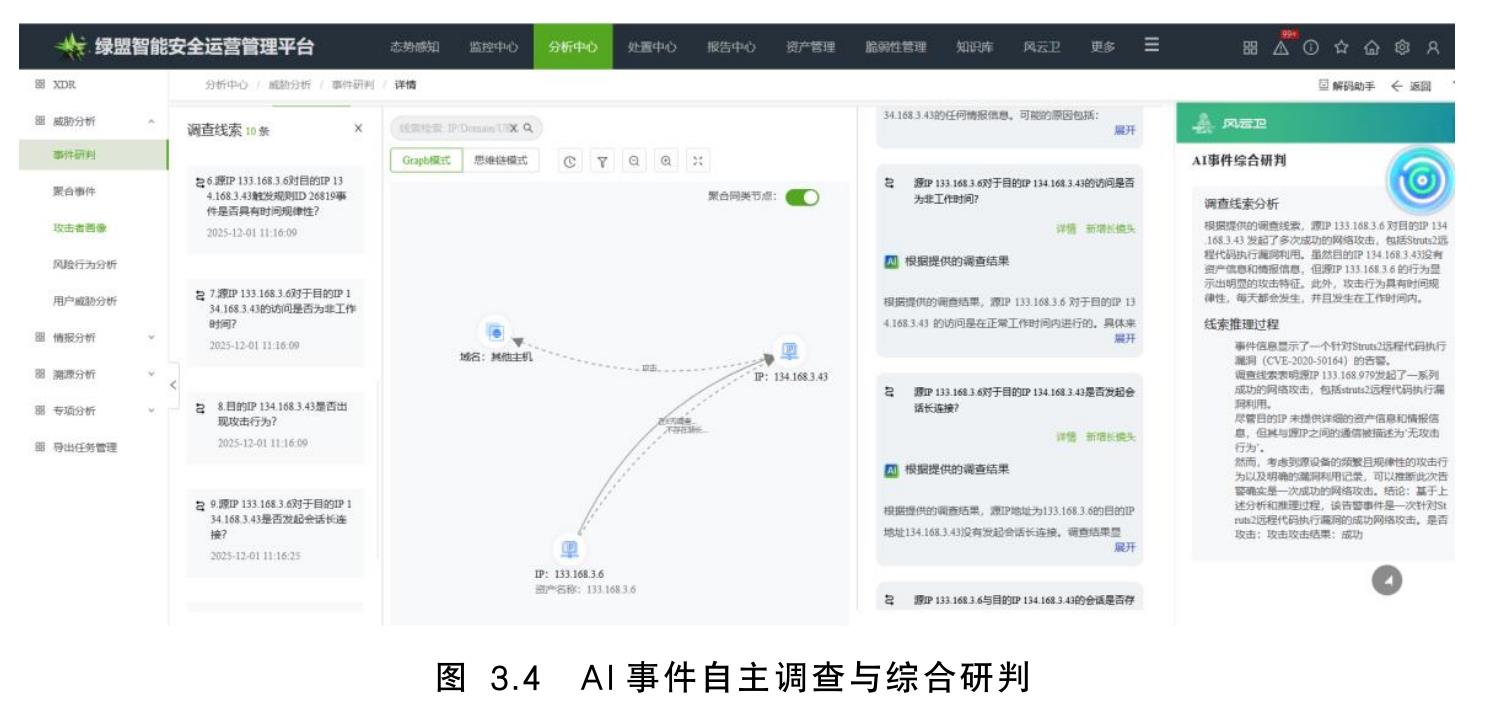
Task: Open 更多 top menu
Action: click(x=1103, y=47)
